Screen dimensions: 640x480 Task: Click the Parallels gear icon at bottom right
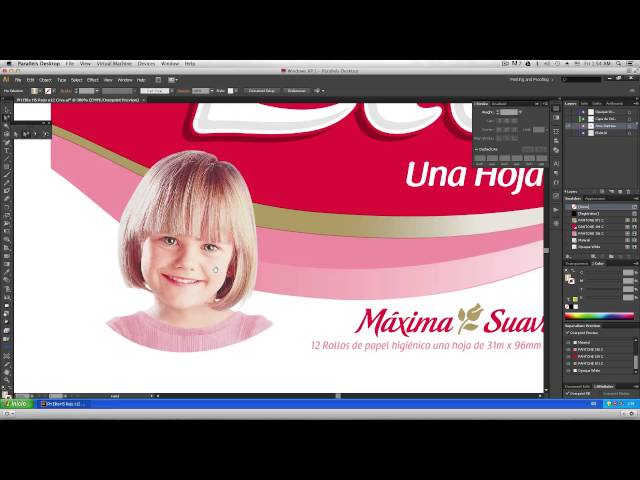(632, 413)
